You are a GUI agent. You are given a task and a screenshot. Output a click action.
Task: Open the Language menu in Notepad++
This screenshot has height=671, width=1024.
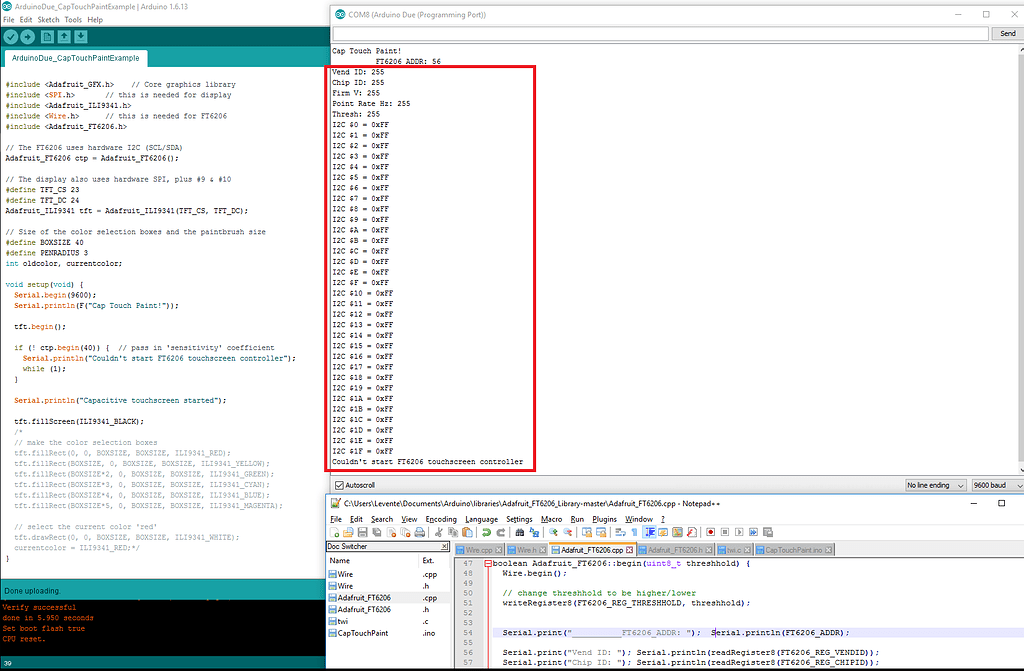[481, 519]
